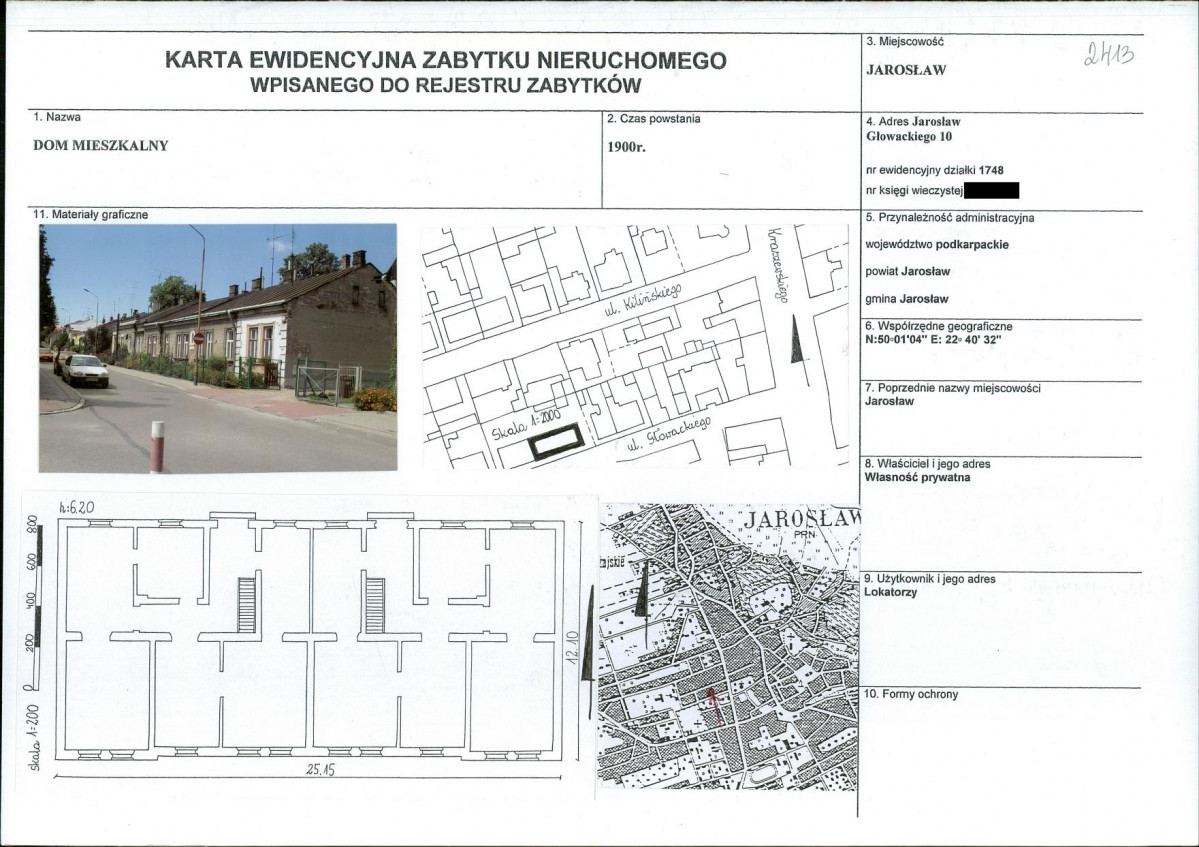Screen dimensions: 1199x847
Task: Click the 'ul. Głowackiego' street label on site map
Action: click(669, 436)
